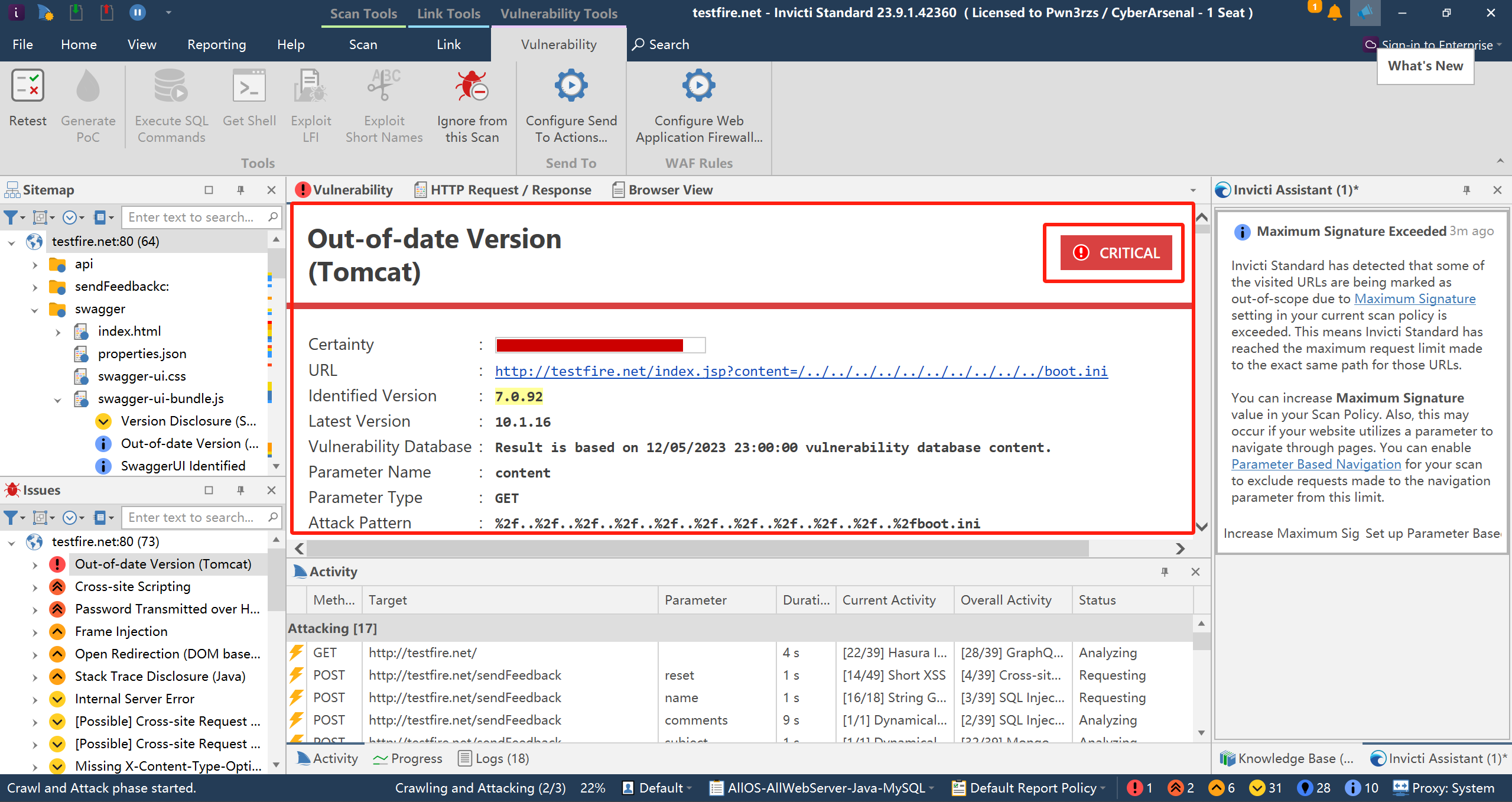
Task: Open Configure Web Application Firewall
Action: tap(699, 106)
